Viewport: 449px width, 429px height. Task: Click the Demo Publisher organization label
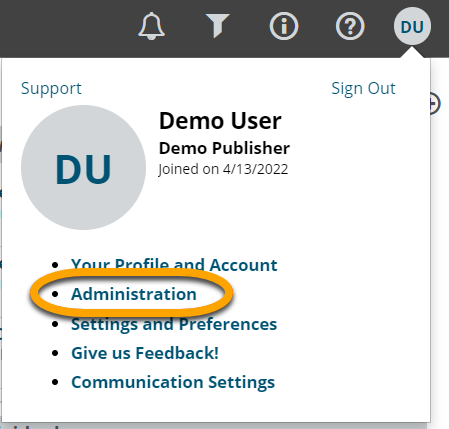point(224,148)
